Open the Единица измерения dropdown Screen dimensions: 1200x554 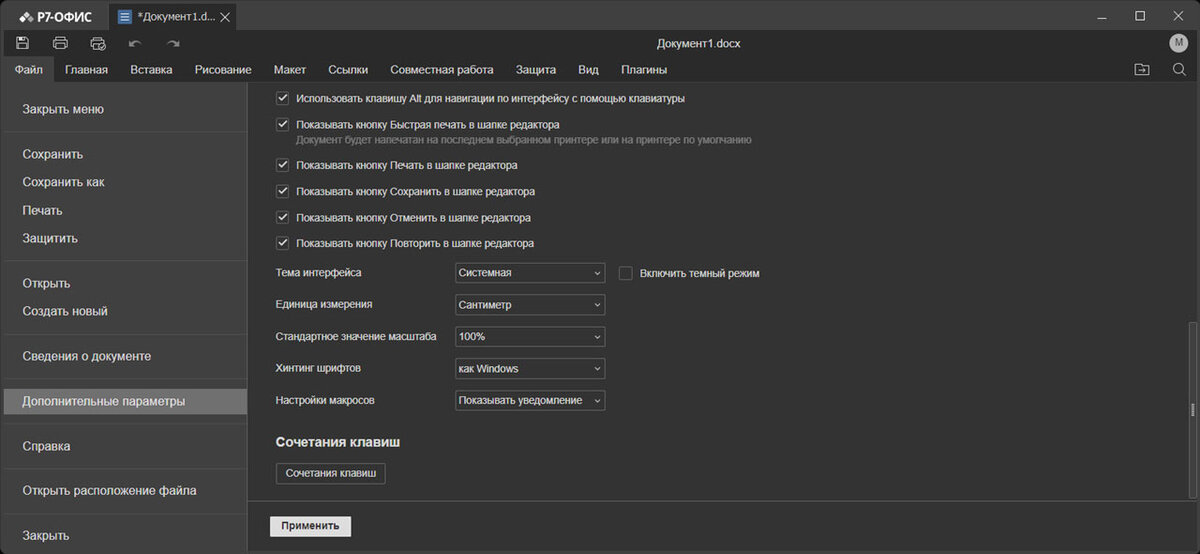coord(530,304)
